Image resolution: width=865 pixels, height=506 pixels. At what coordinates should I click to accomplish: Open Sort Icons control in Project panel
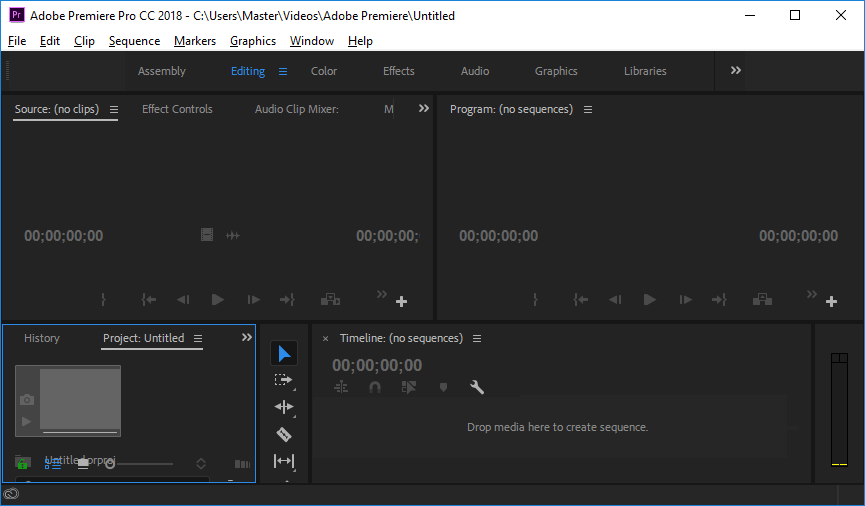click(201, 464)
